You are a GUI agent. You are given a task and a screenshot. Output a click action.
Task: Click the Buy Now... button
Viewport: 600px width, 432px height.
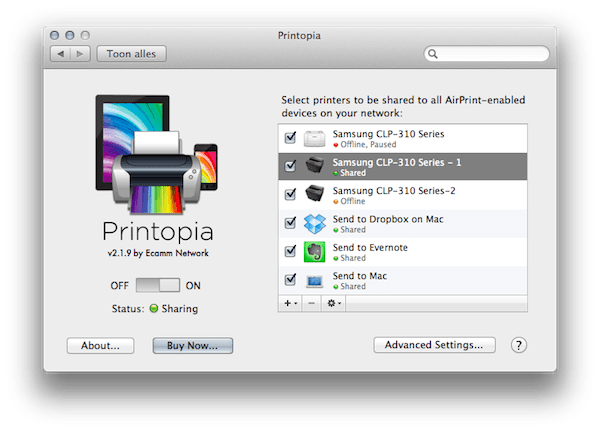coord(193,346)
